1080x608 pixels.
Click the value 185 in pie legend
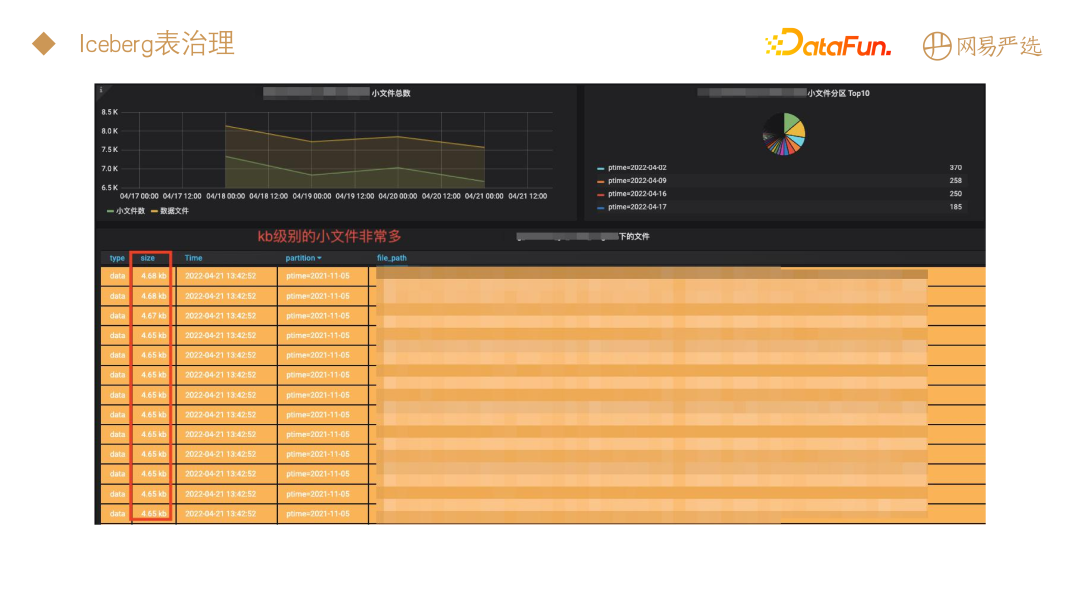(x=955, y=207)
